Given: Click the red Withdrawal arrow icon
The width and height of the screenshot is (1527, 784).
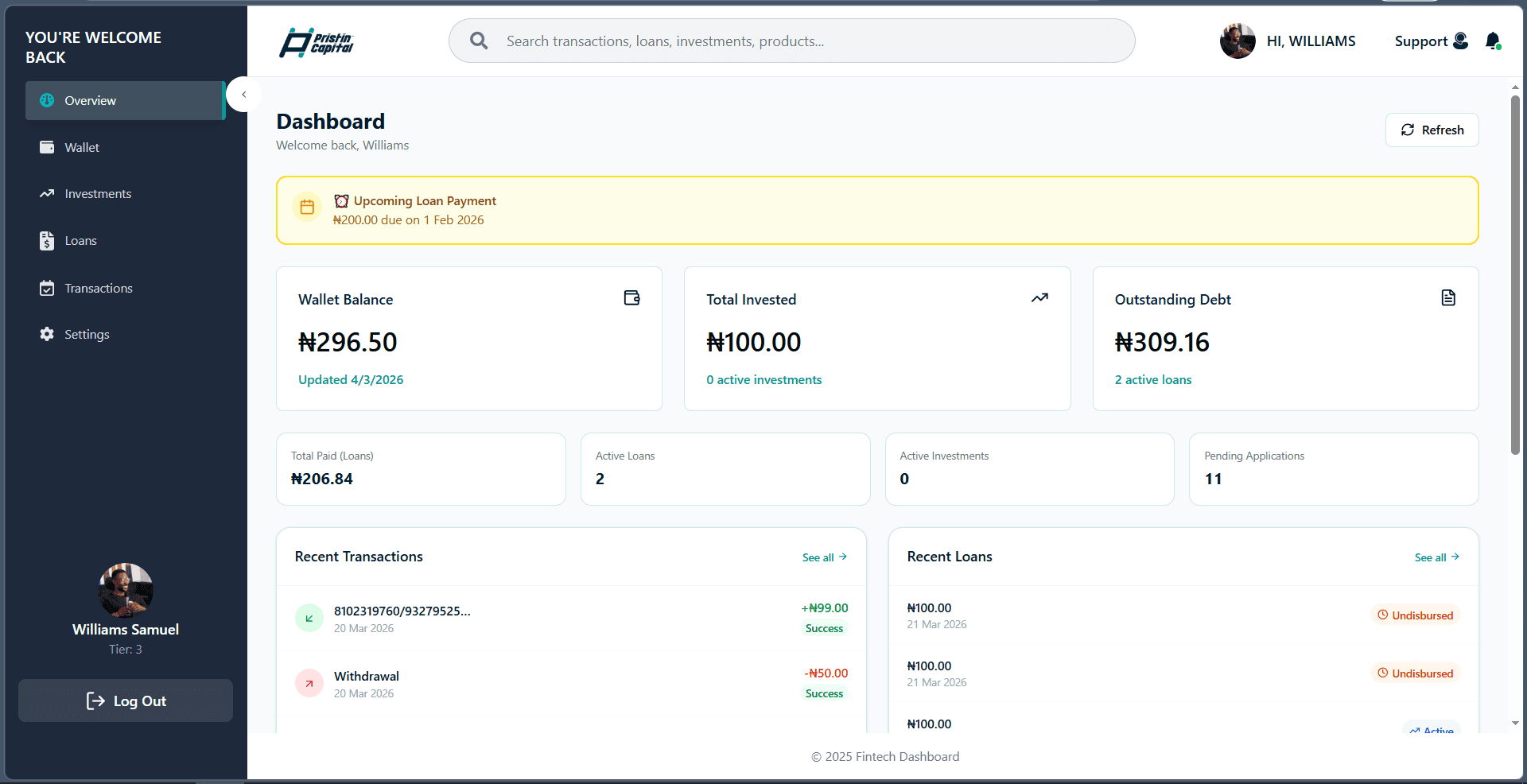Looking at the screenshot, I should [309, 683].
